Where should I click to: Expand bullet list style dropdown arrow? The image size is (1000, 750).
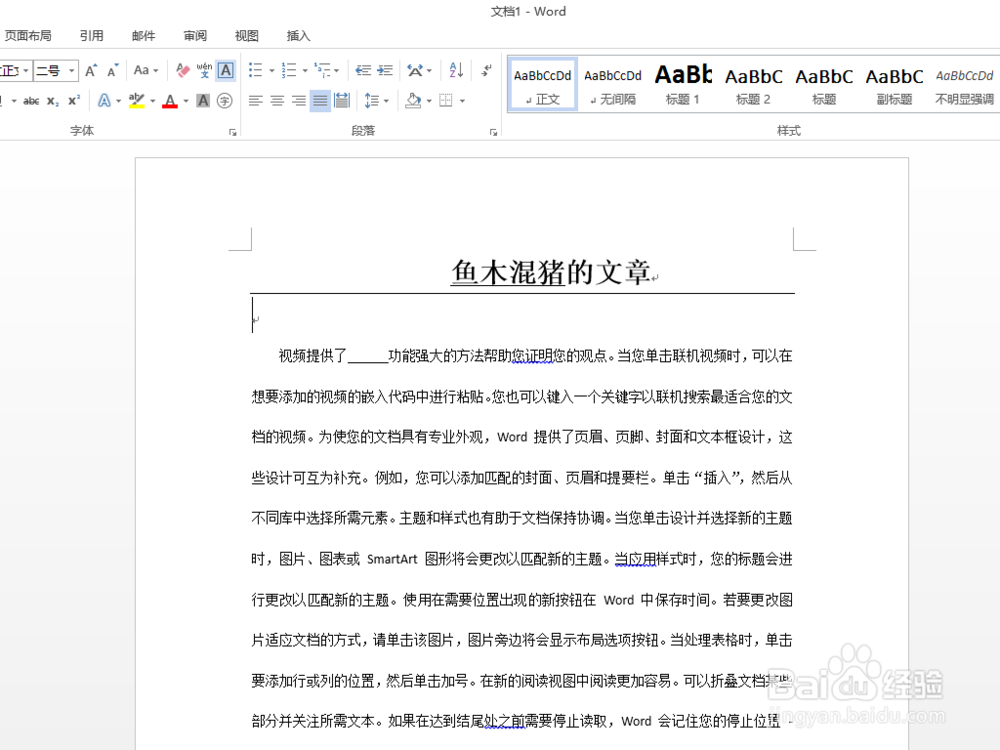pyautogui.click(x=272, y=70)
